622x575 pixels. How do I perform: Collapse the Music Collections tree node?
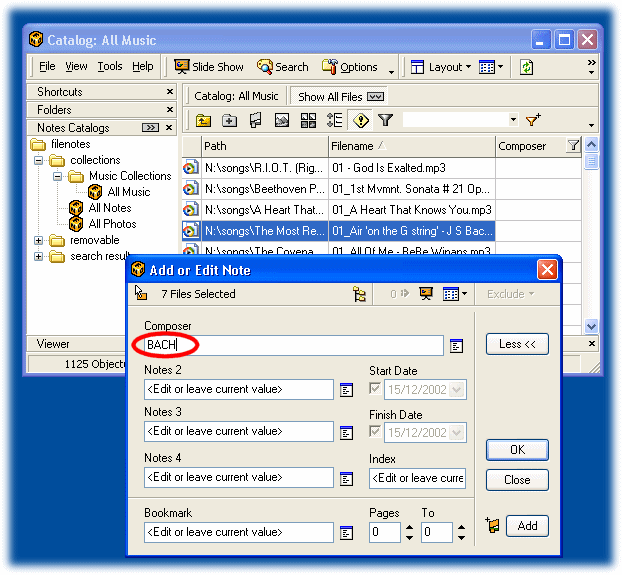click(57, 176)
